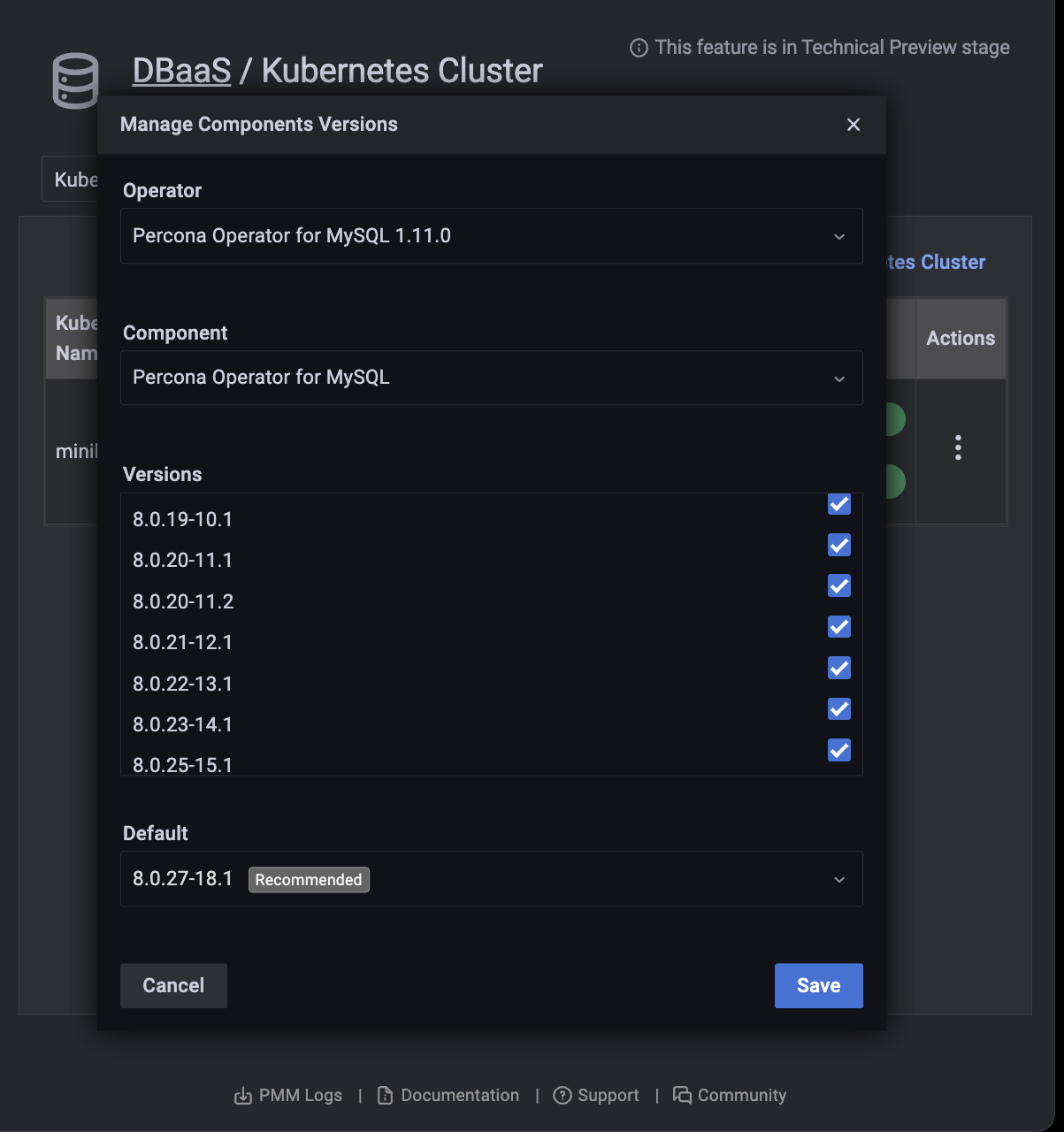The height and width of the screenshot is (1132, 1064).
Task: Click the 8.0.20-11.1 version label
Action: tap(183, 560)
